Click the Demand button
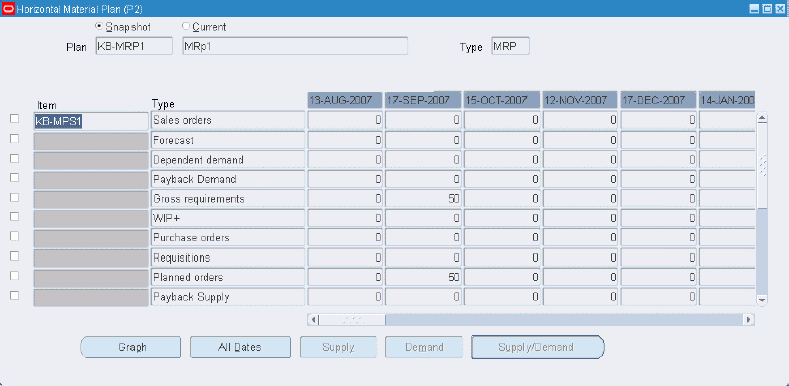The width and height of the screenshot is (789, 386). tap(424, 347)
